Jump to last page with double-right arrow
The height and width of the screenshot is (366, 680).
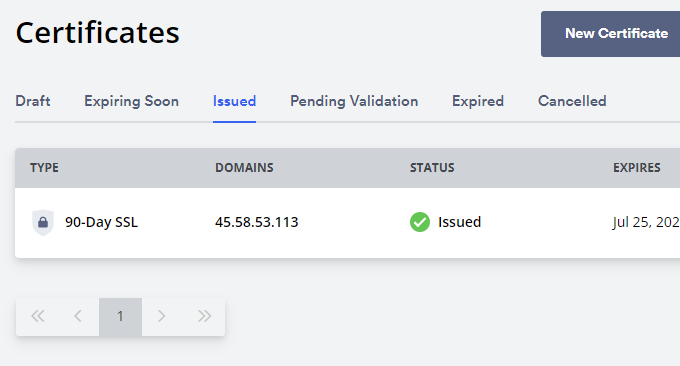click(204, 316)
